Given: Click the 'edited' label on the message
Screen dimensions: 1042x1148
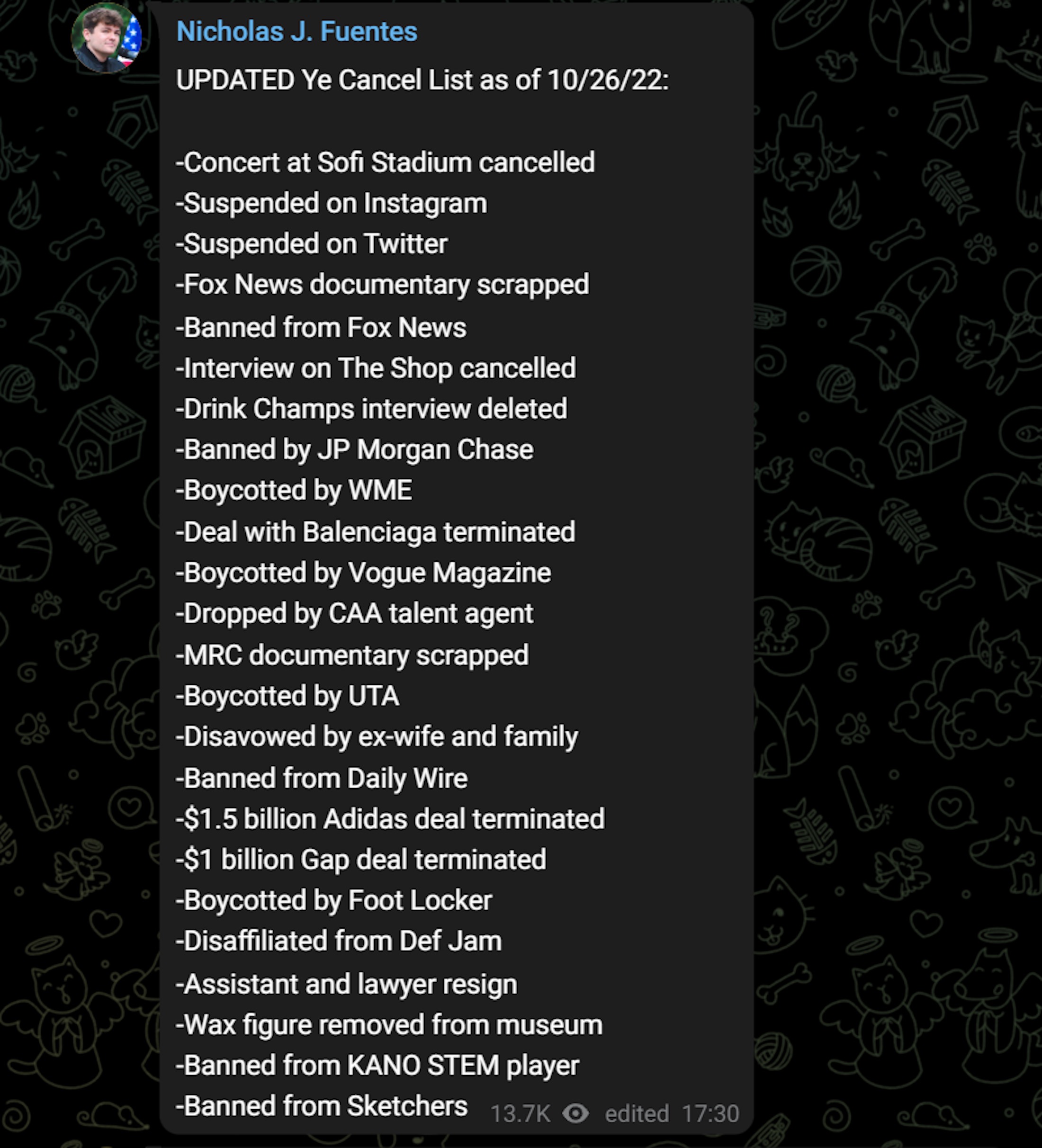Looking at the screenshot, I should click(636, 1113).
